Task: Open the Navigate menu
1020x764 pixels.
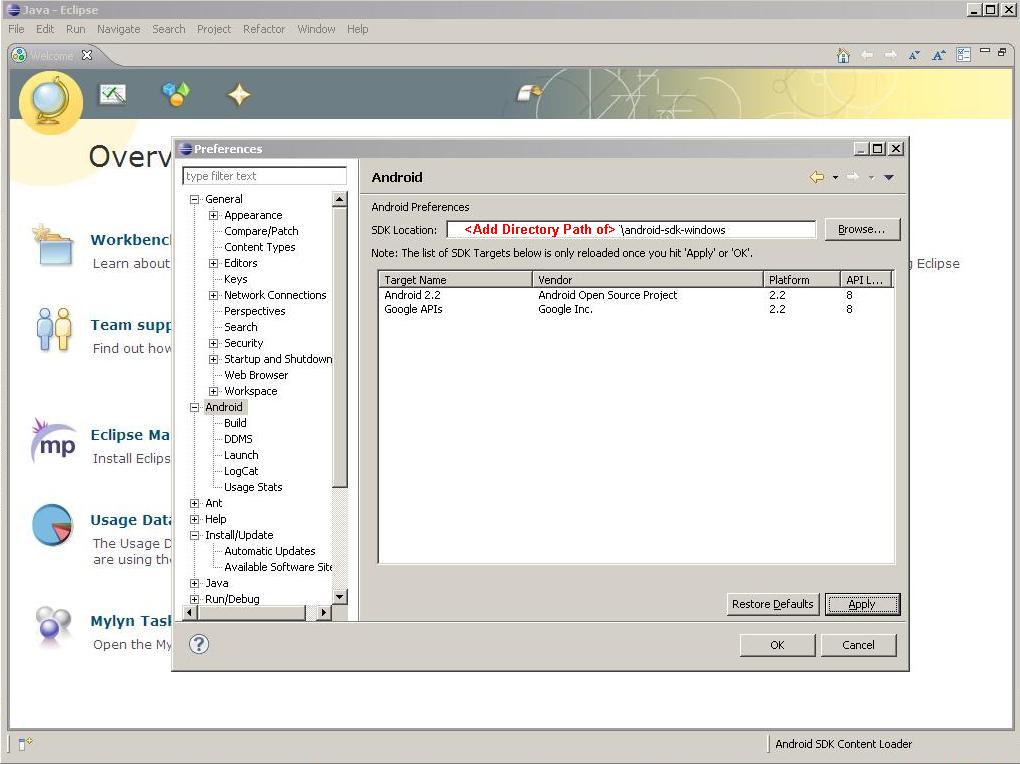Action: 118,29
